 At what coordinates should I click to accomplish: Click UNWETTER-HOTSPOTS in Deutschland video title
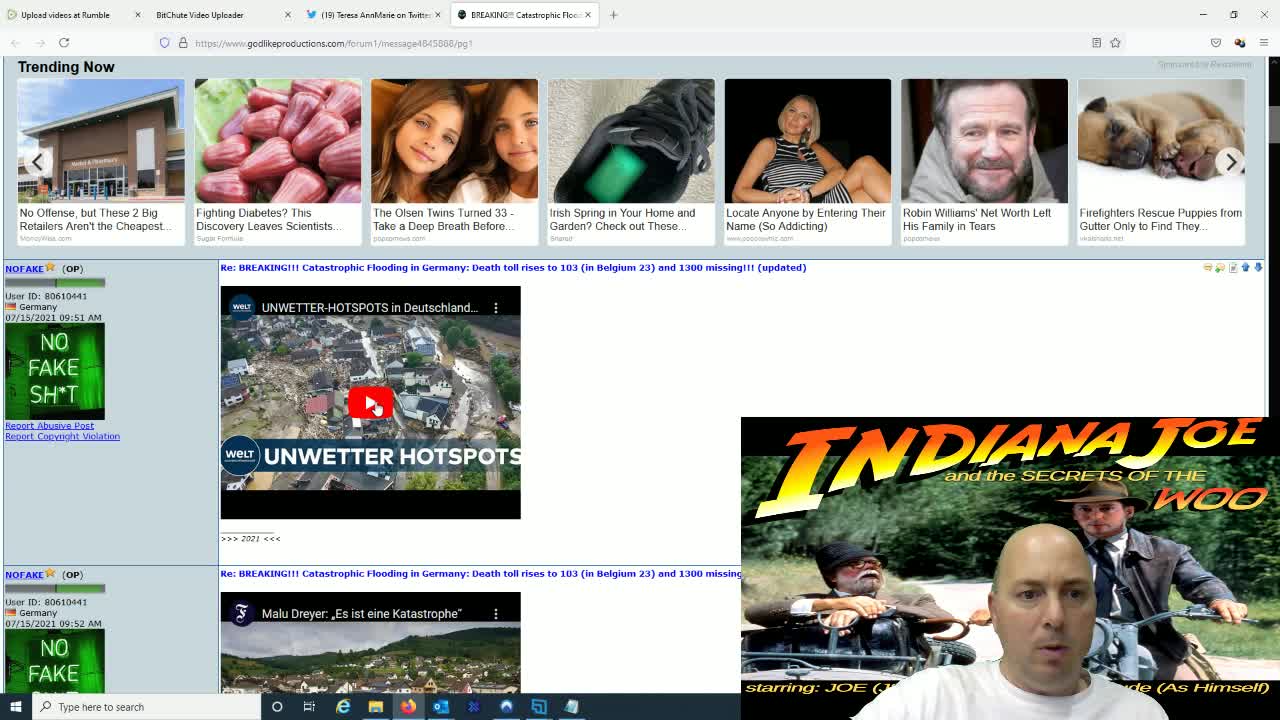click(370, 308)
